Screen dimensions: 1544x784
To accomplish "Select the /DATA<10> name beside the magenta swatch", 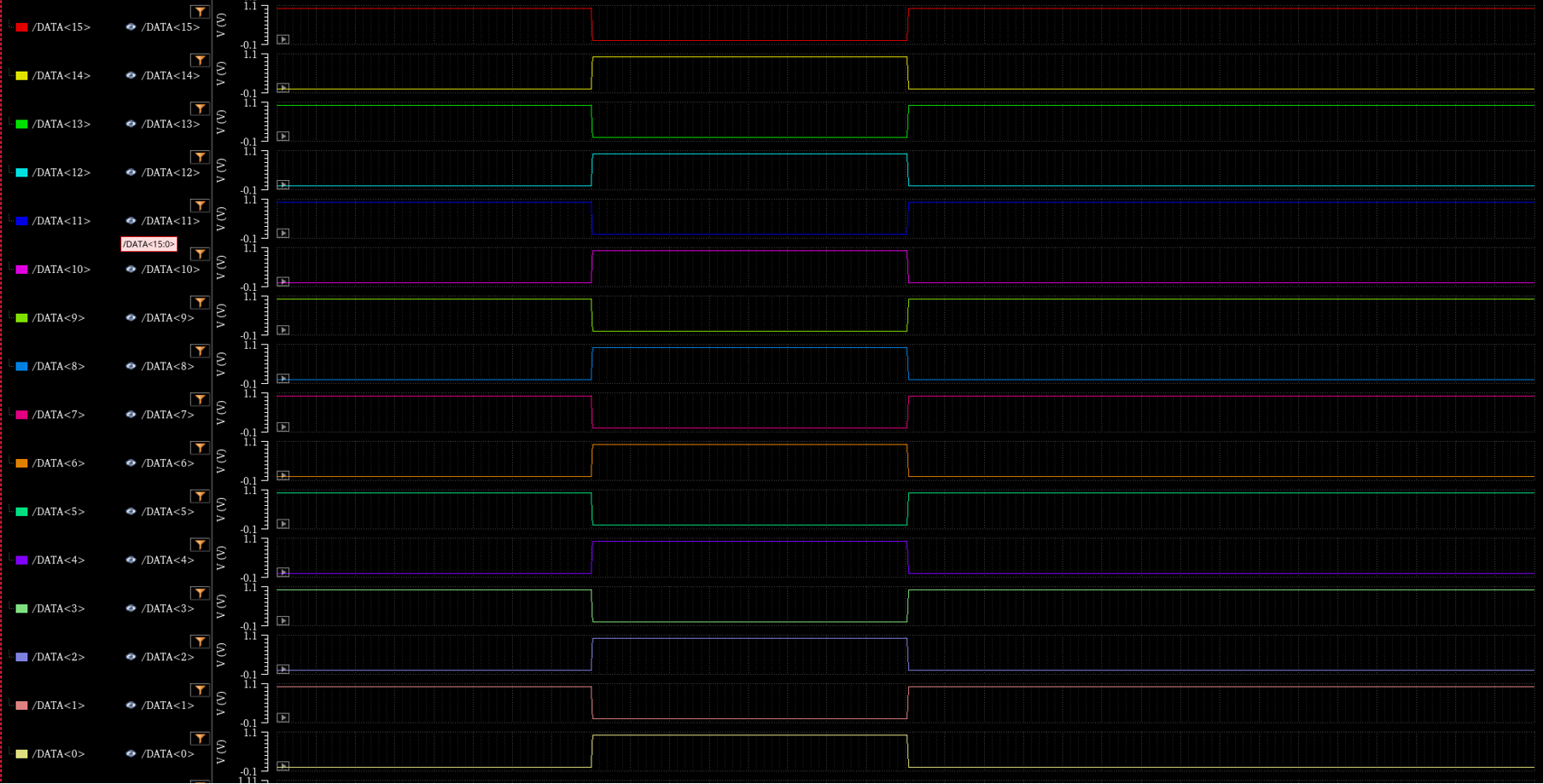I will tap(61, 270).
